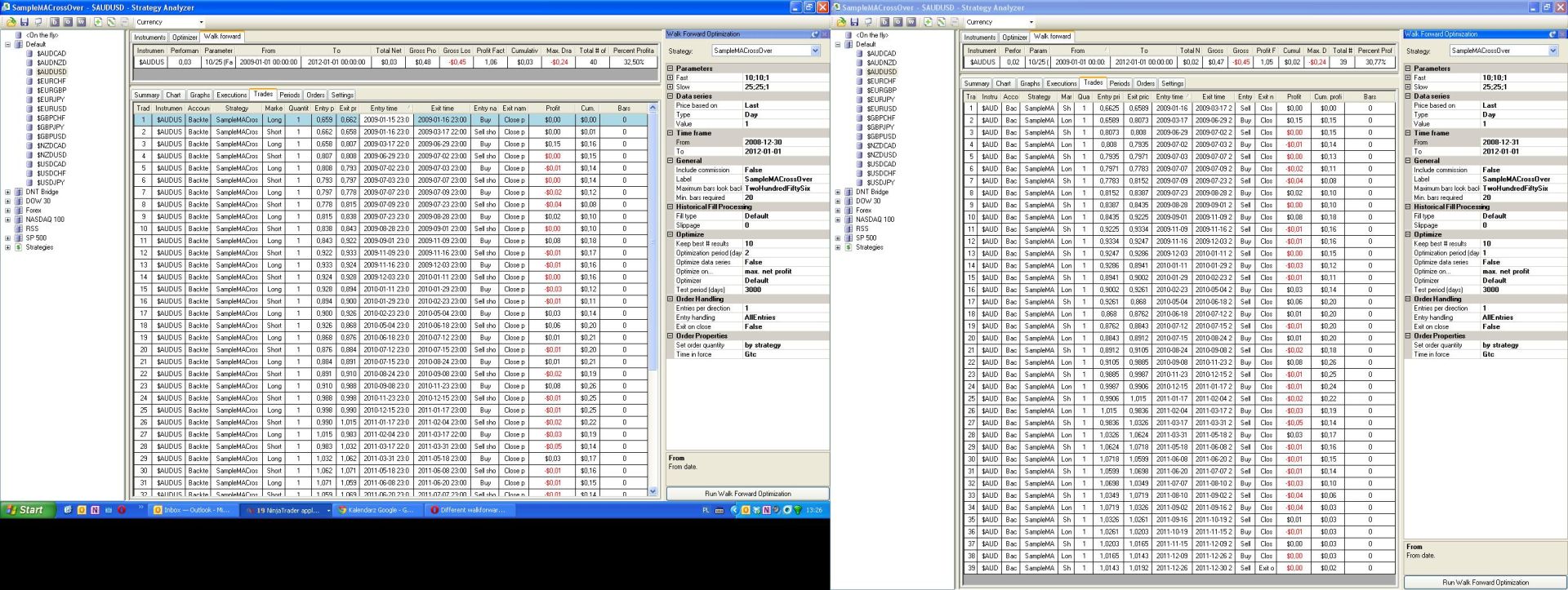Expand the SP 500 list in right window tree
The image size is (1568, 590).
(x=838, y=238)
